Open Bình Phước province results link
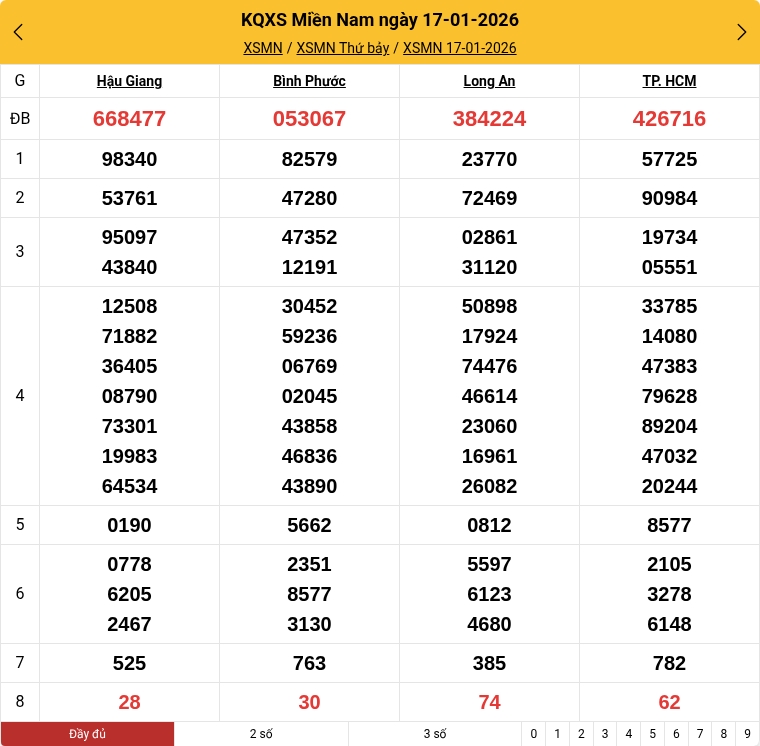The image size is (760, 746). click(x=309, y=81)
